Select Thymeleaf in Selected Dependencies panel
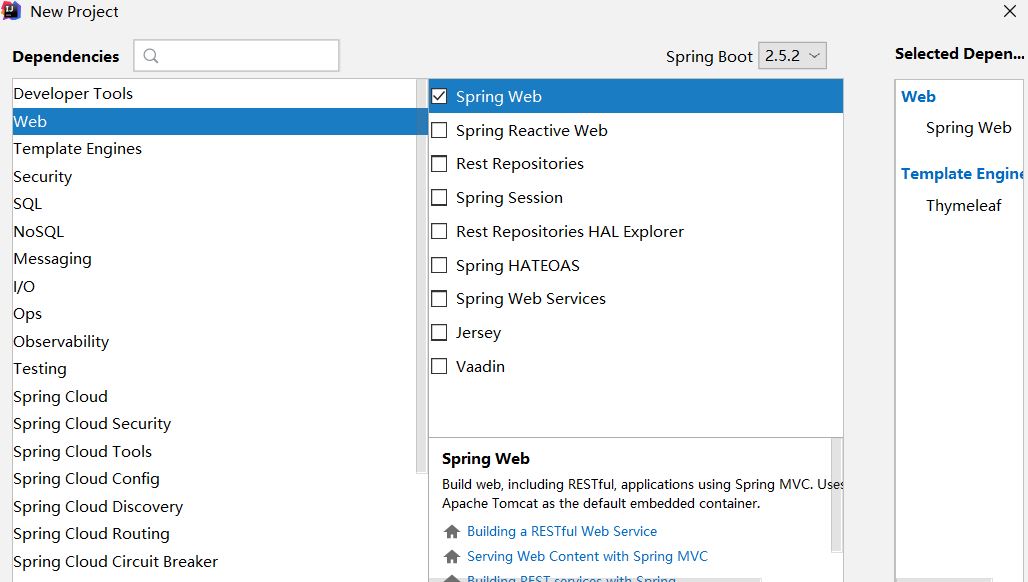The width and height of the screenshot is (1028, 582). click(x=963, y=206)
